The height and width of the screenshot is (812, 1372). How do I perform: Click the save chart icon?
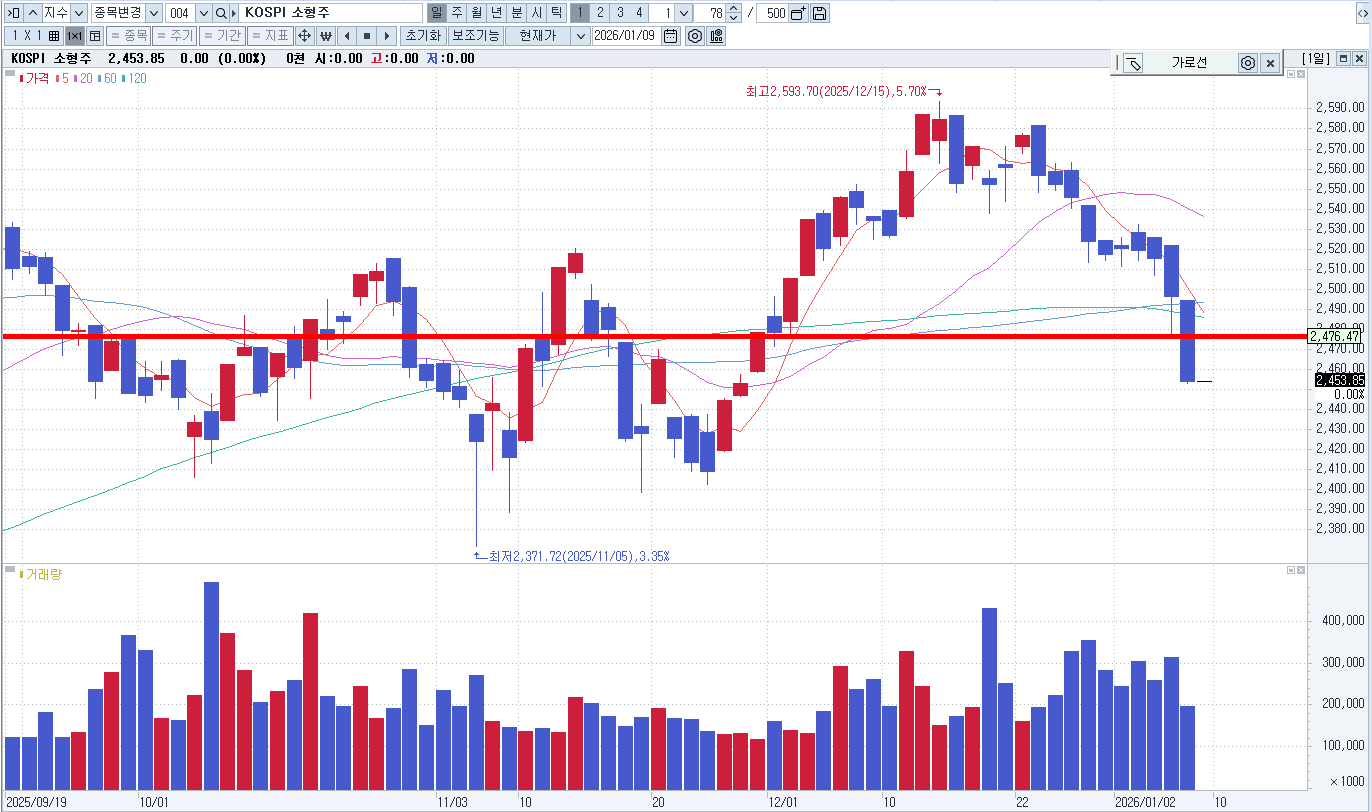pos(819,13)
